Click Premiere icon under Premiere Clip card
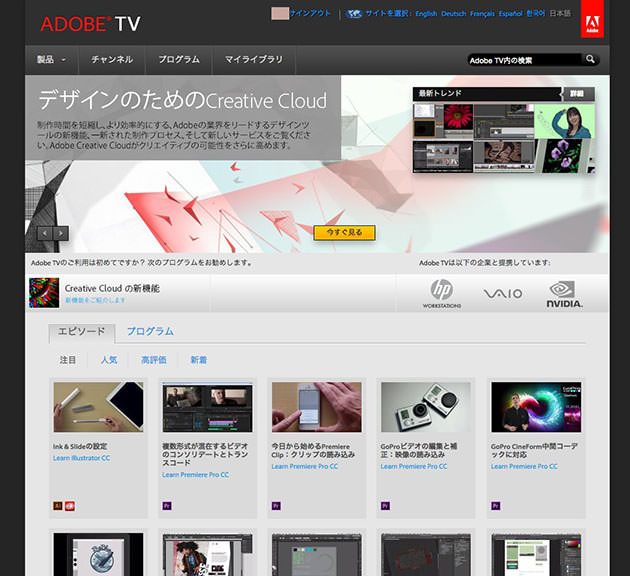Image resolution: width=630 pixels, height=576 pixels. coord(276,506)
